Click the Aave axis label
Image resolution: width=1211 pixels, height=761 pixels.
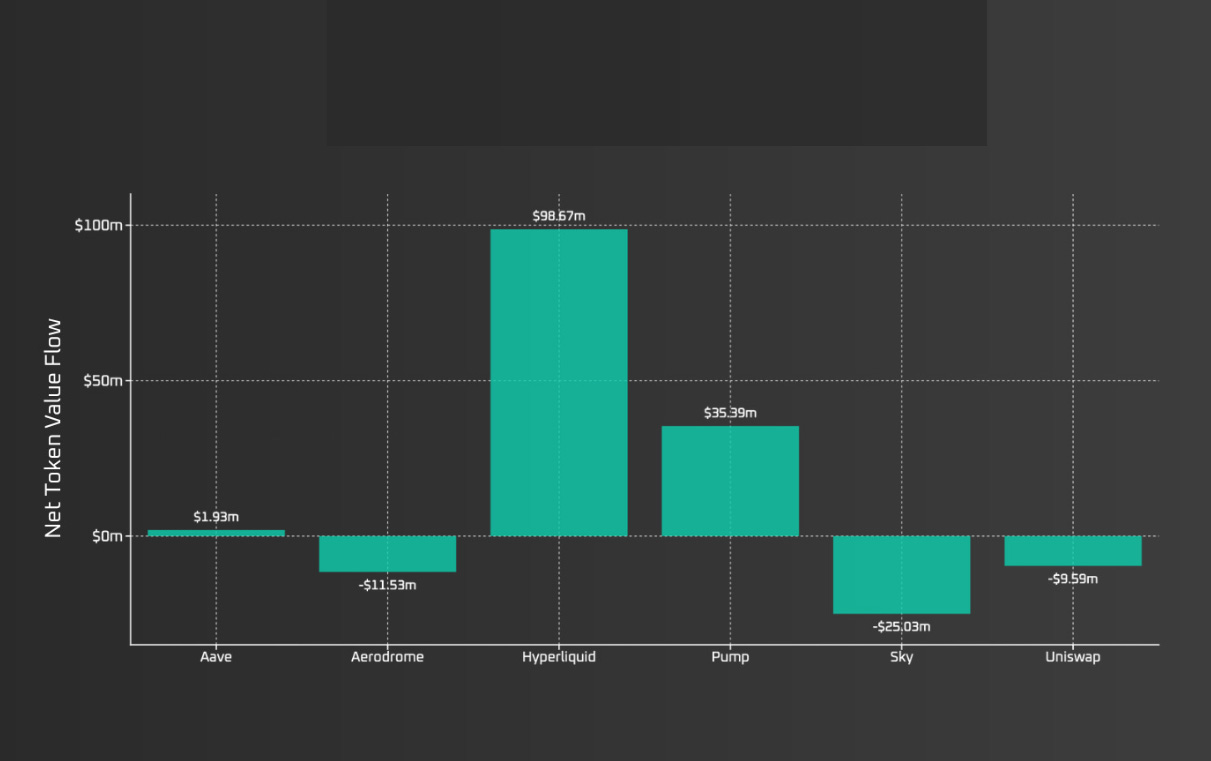(216, 657)
